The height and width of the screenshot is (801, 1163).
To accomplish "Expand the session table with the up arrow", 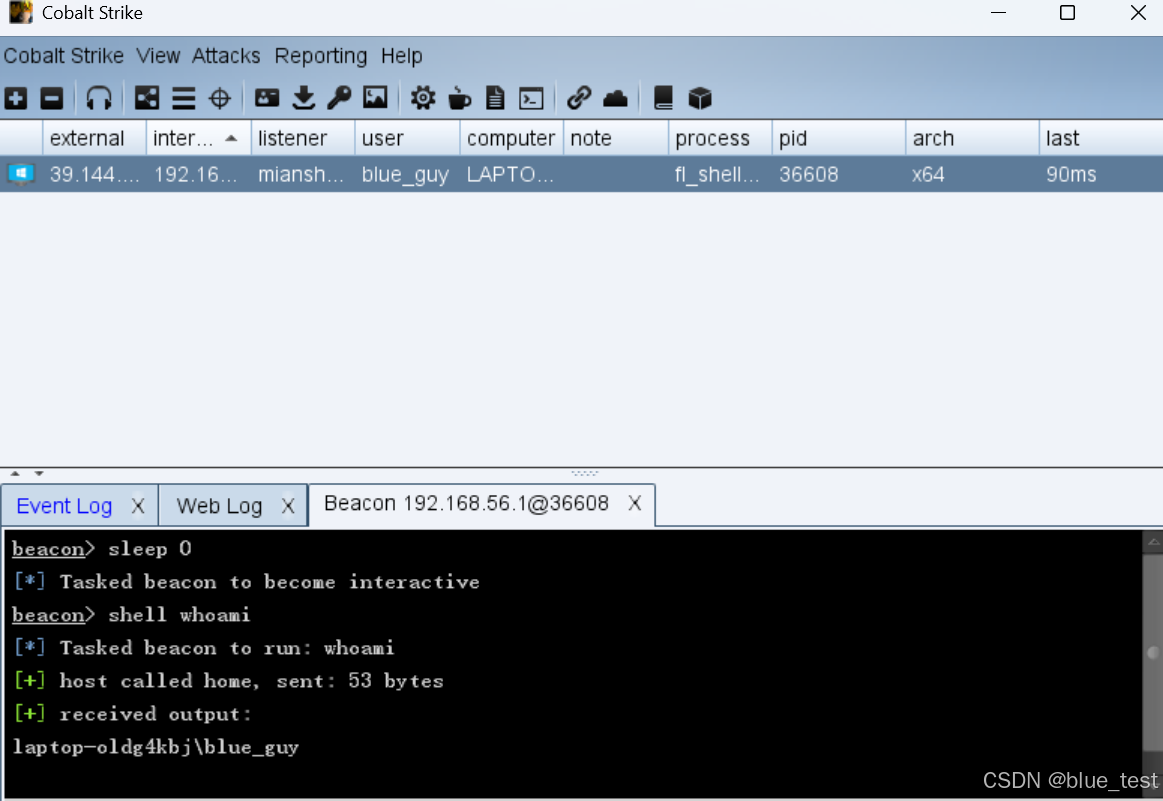I will (14, 472).
